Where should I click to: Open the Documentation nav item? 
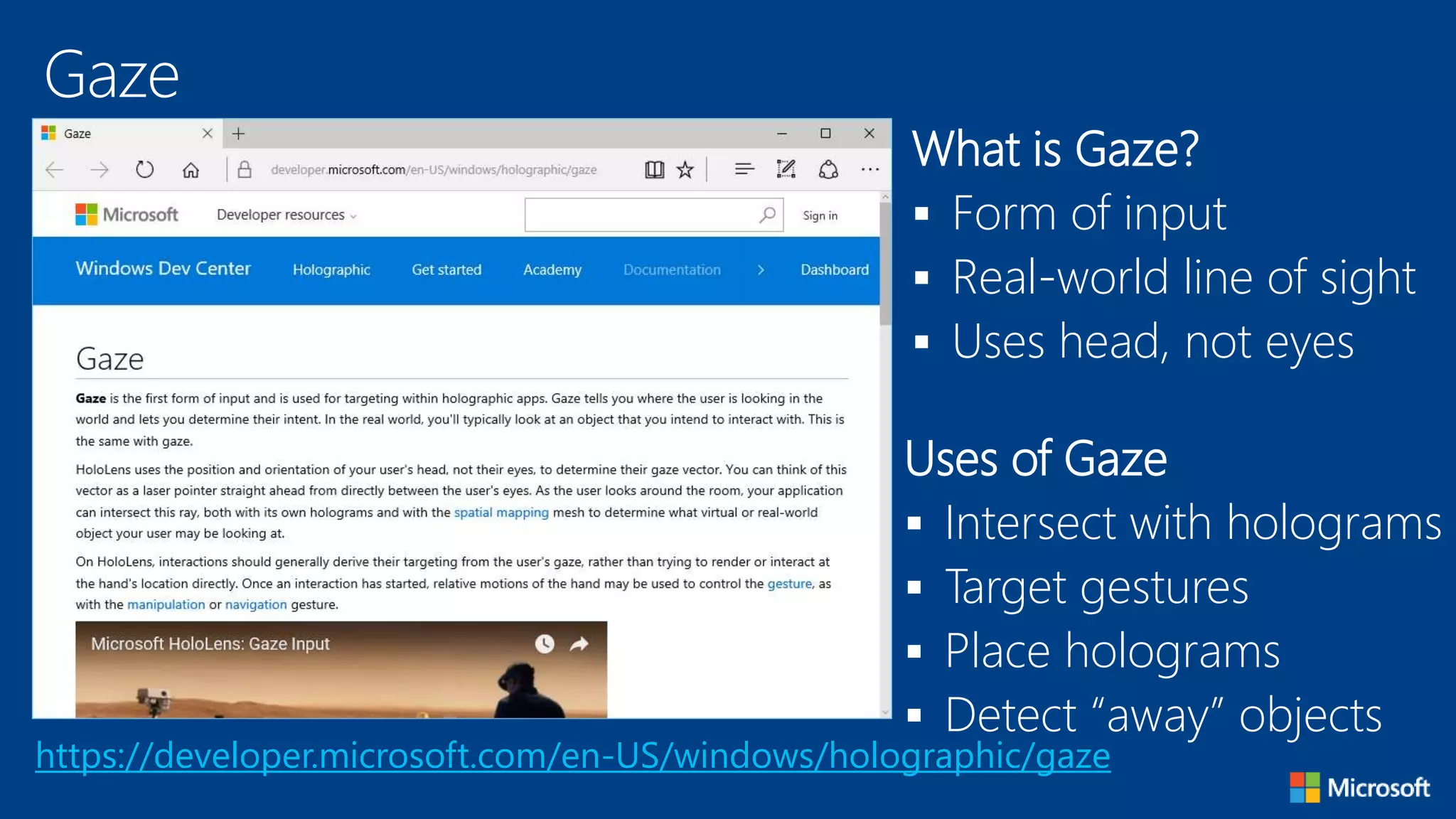coord(672,270)
